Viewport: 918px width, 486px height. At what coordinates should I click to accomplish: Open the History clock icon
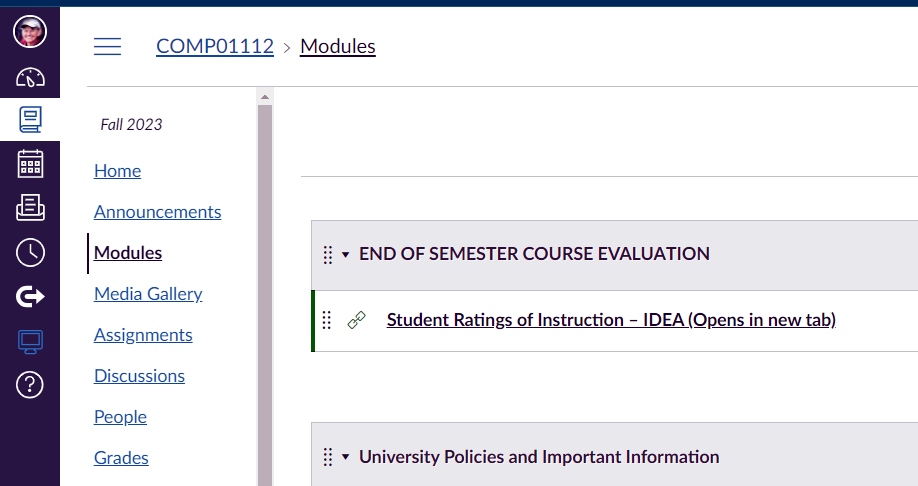pos(30,252)
